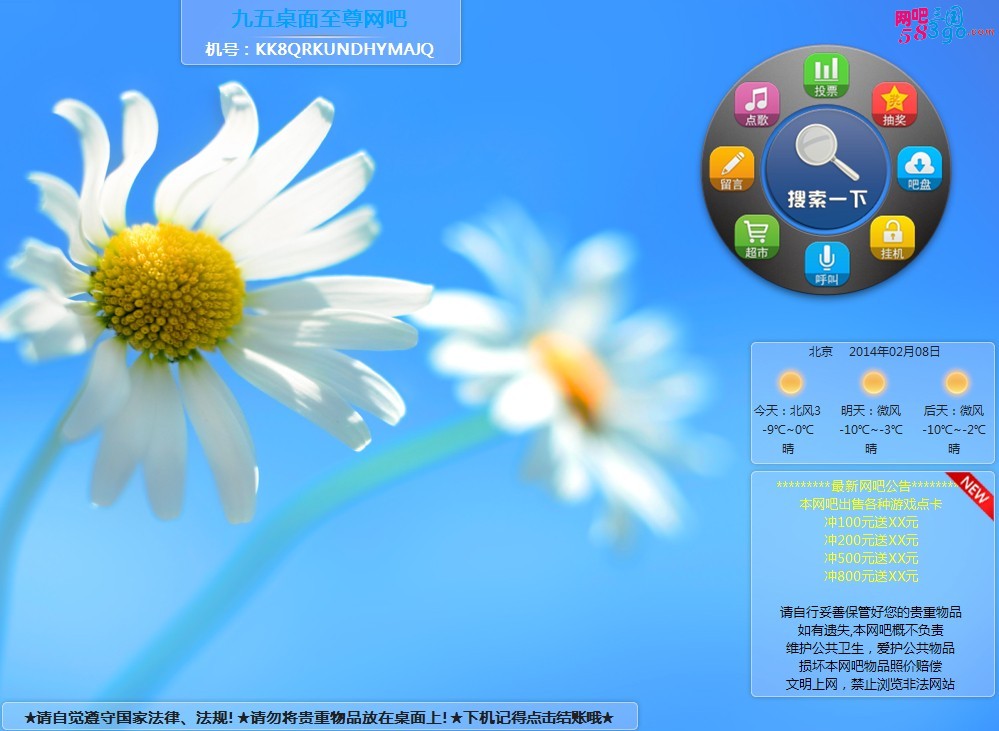The height and width of the screenshot is (731, 999).
Task: Click the 抽奖 lottery star icon
Action: 894,104
